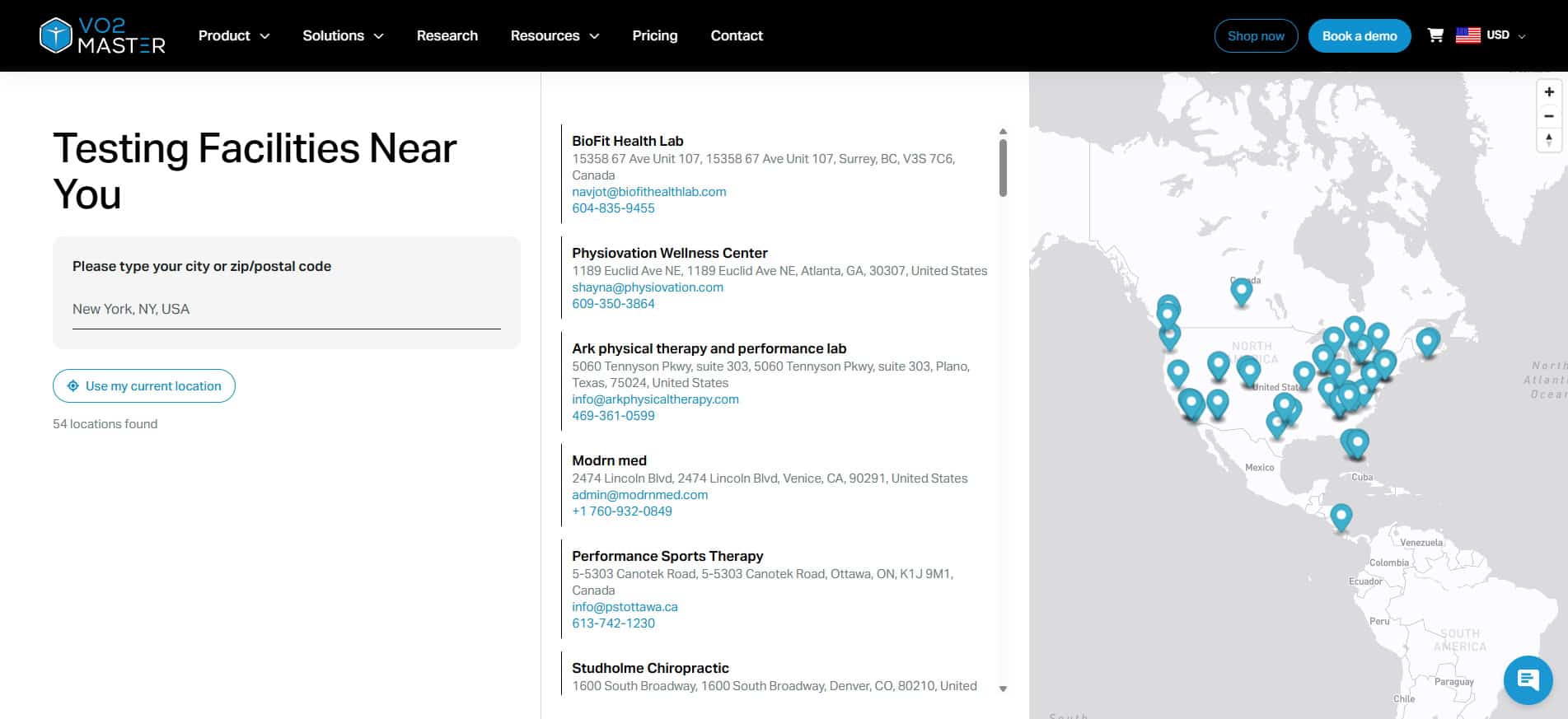Click the US flag currency icon

tap(1467, 35)
